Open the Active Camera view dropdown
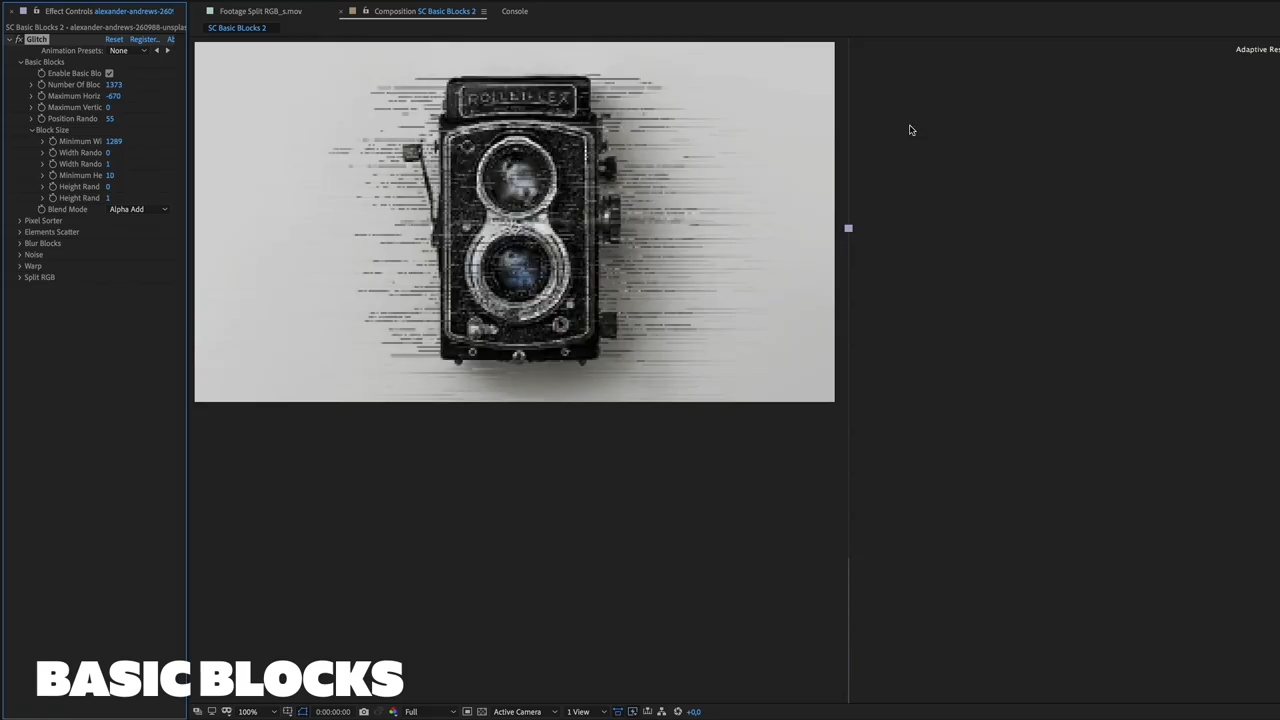Image resolution: width=1280 pixels, height=720 pixels. [x=525, y=712]
